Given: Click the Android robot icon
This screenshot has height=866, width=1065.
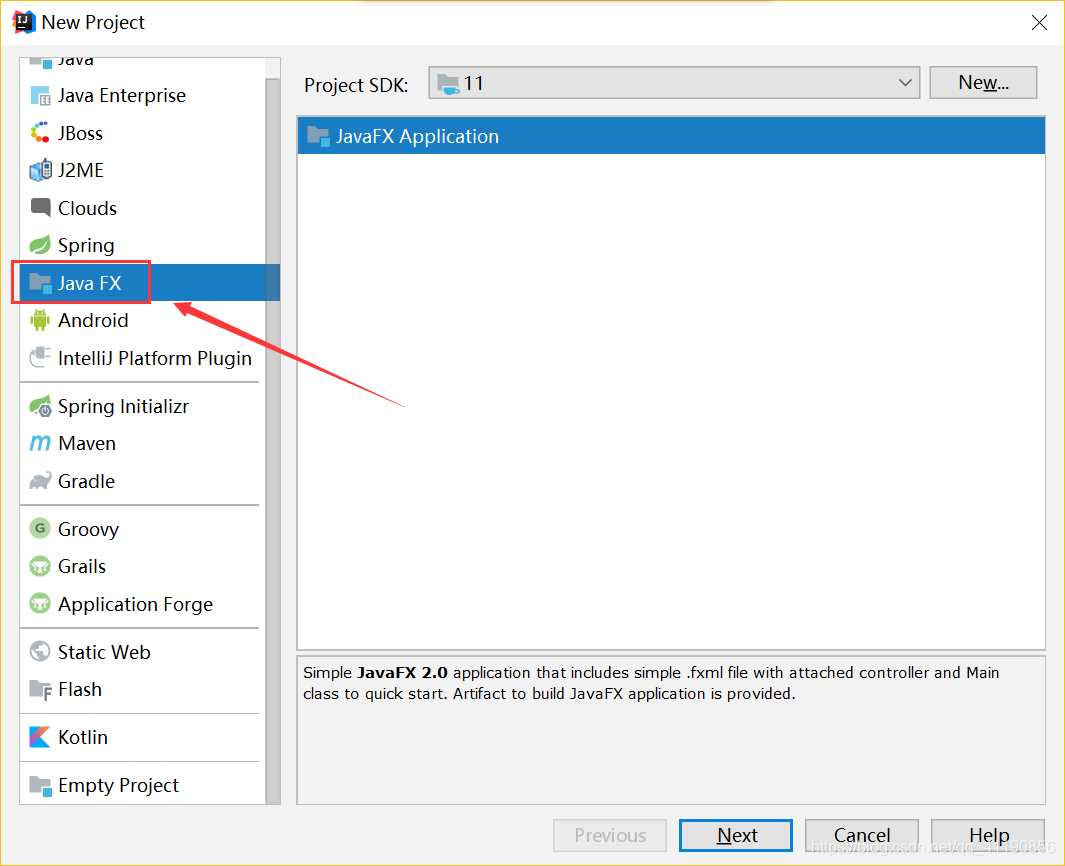Looking at the screenshot, I should pyautogui.click(x=40, y=320).
